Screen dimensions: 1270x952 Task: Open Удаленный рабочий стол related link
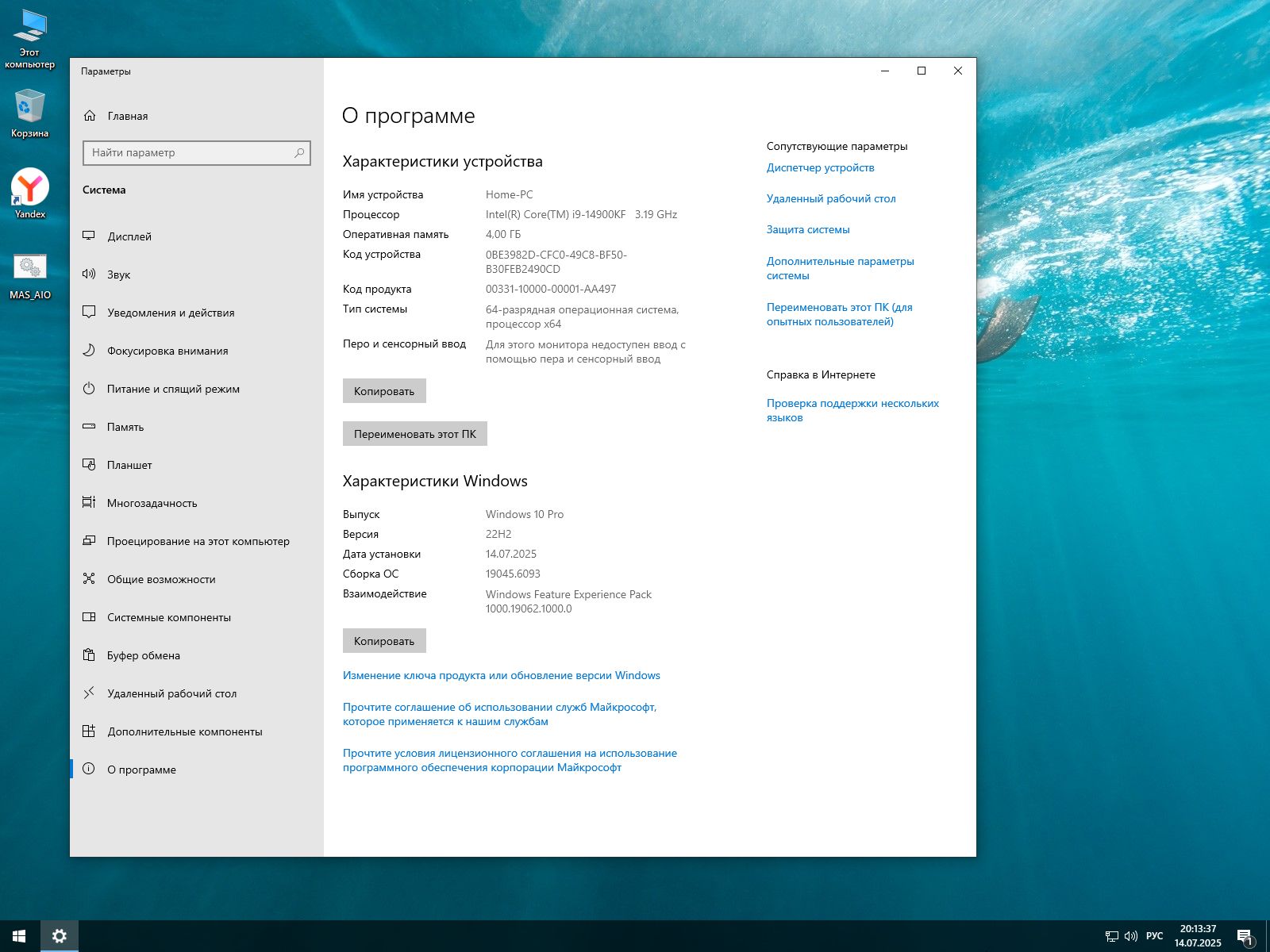(831, 198)
